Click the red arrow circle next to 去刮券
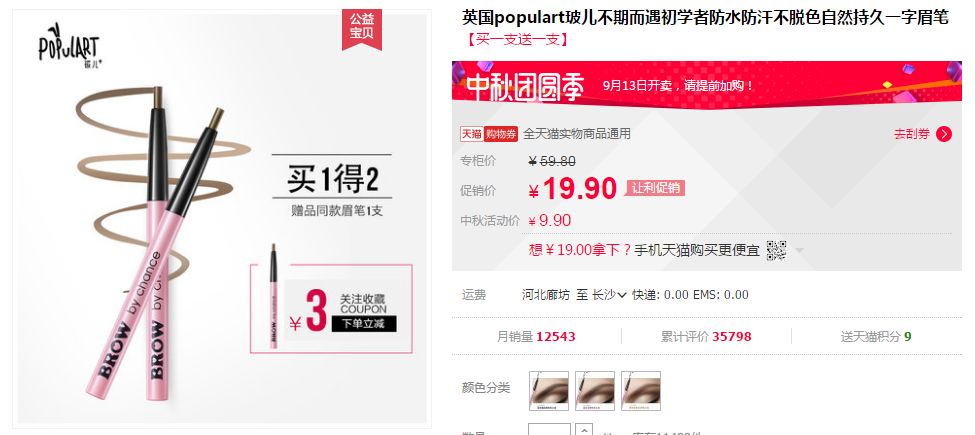The height and width of the screenshot is (435, 975). coord(943,134)
